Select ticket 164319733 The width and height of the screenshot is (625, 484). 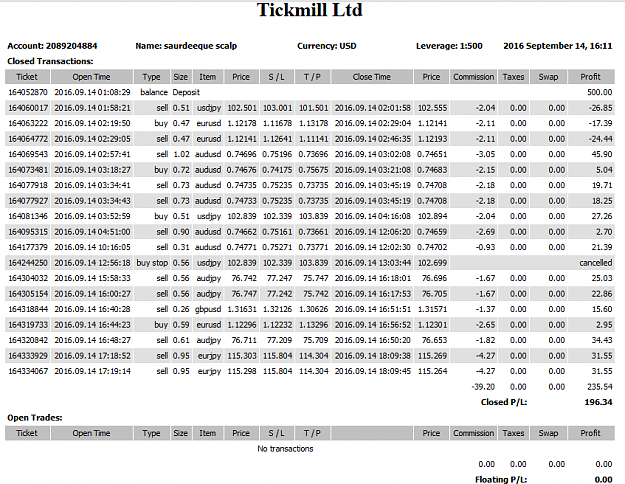[x=28, y=325]
